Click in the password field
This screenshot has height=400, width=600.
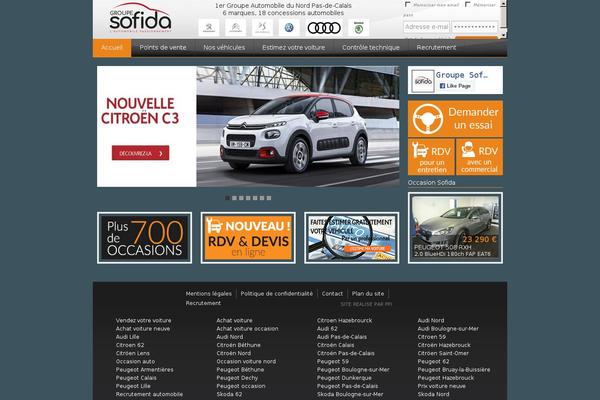click(x=474, y=27)
